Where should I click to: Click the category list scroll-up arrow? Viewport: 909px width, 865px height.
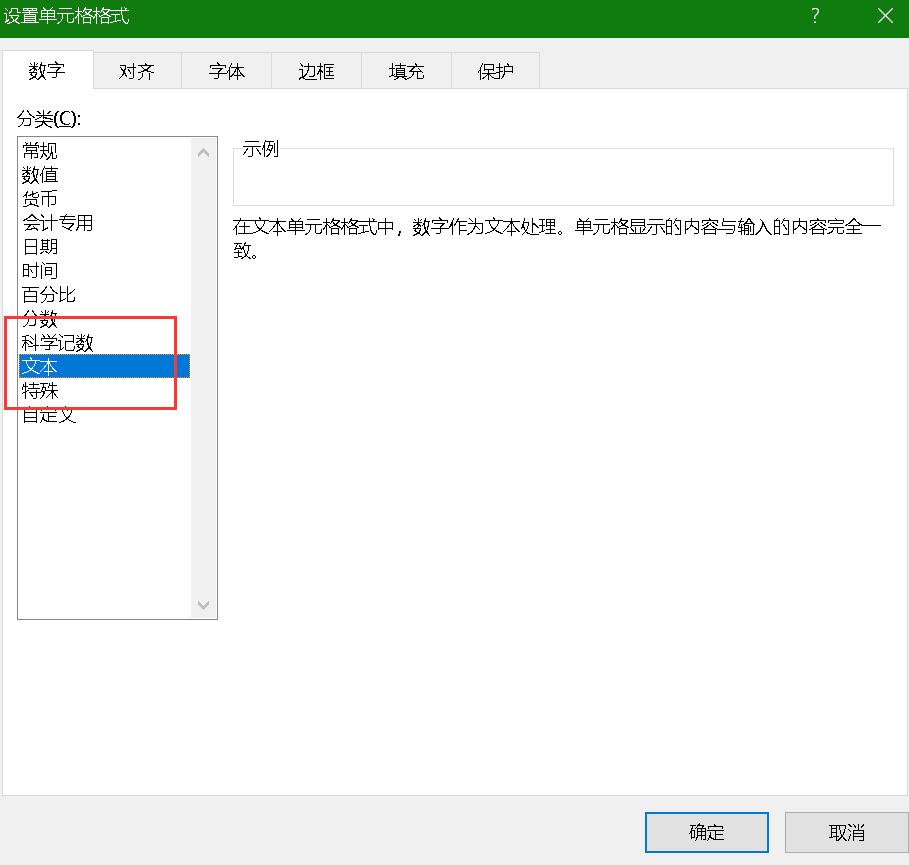point(203,153)
